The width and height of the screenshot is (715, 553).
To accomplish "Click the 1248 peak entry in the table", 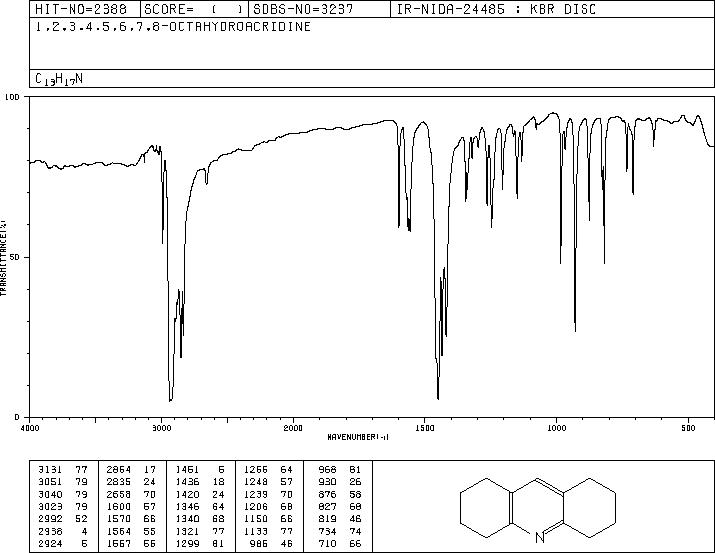I will (268, 481).
